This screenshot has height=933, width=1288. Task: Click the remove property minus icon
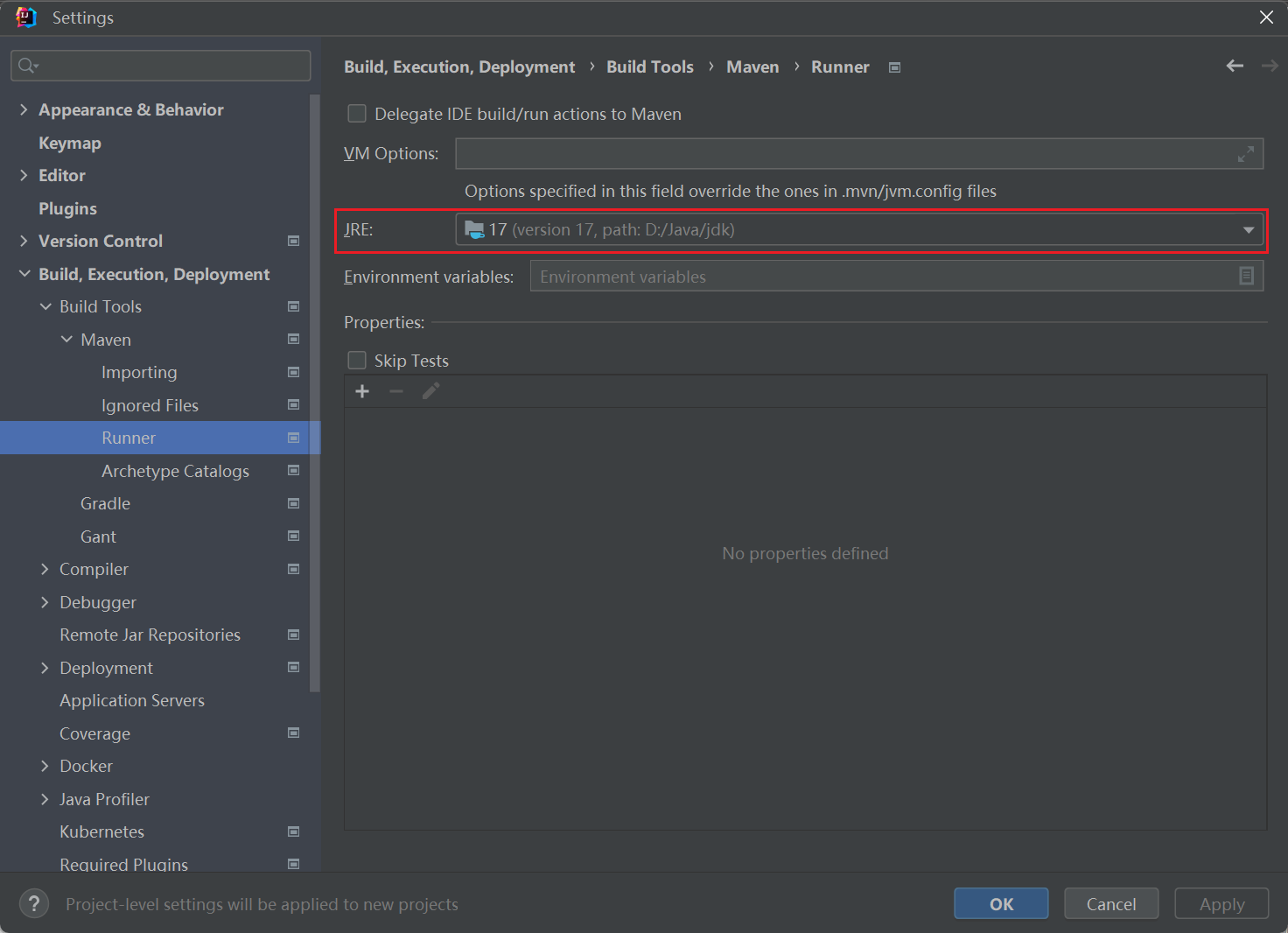[396, 391]
